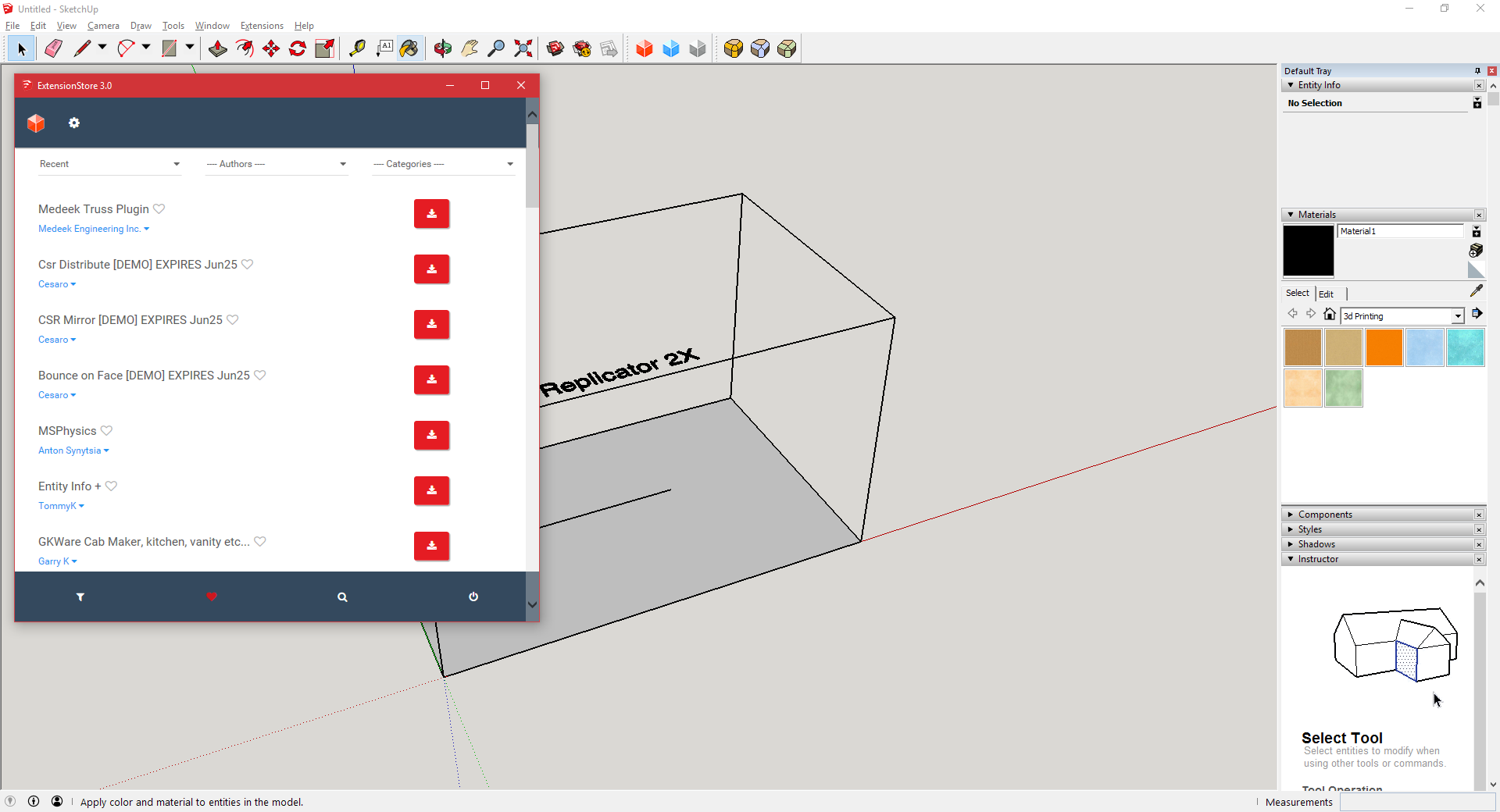Viewport: 1500px width, 812px height.
Task: Click the Zoom Extents tool
Action: tap(523, 49)
